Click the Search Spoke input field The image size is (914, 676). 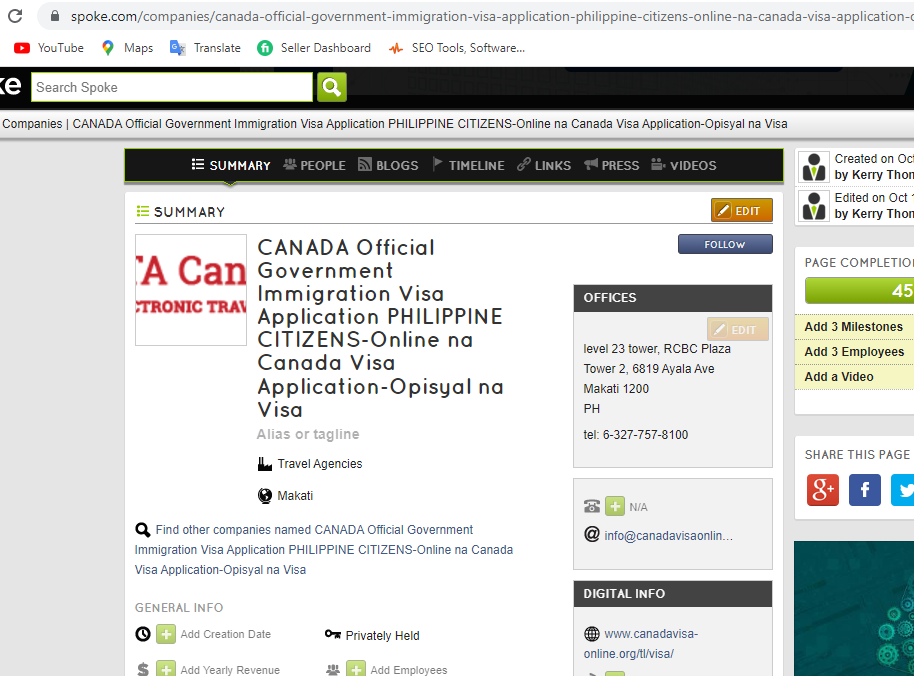click(172, 87)
